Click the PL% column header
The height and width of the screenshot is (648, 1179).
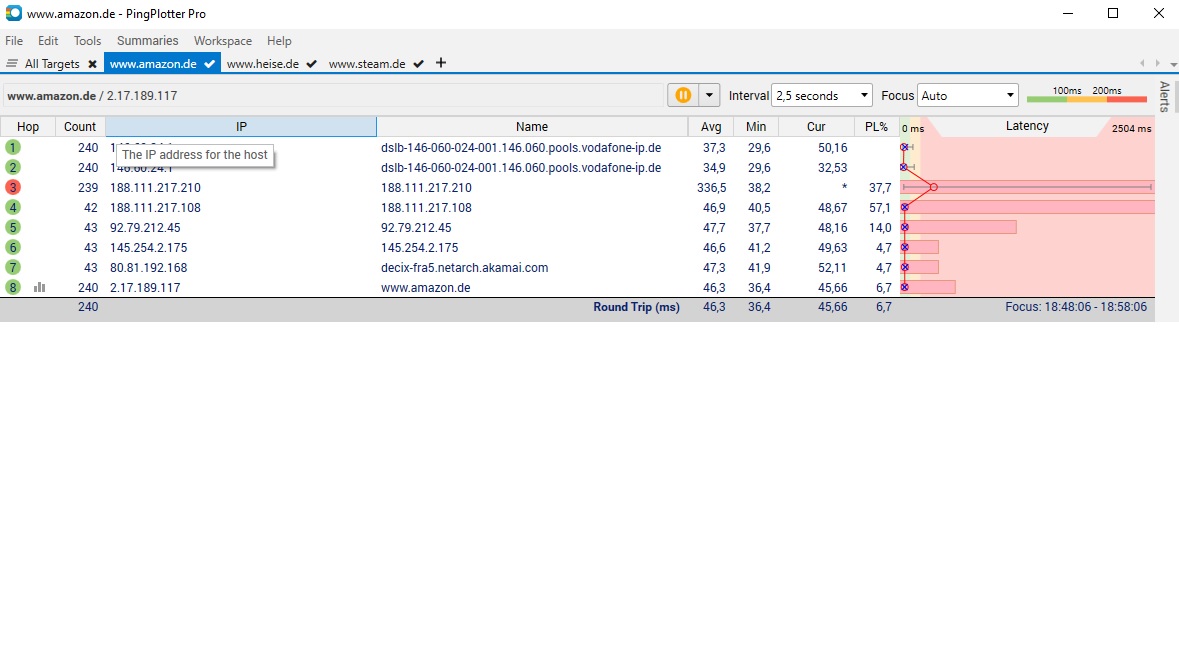point(876,126)
